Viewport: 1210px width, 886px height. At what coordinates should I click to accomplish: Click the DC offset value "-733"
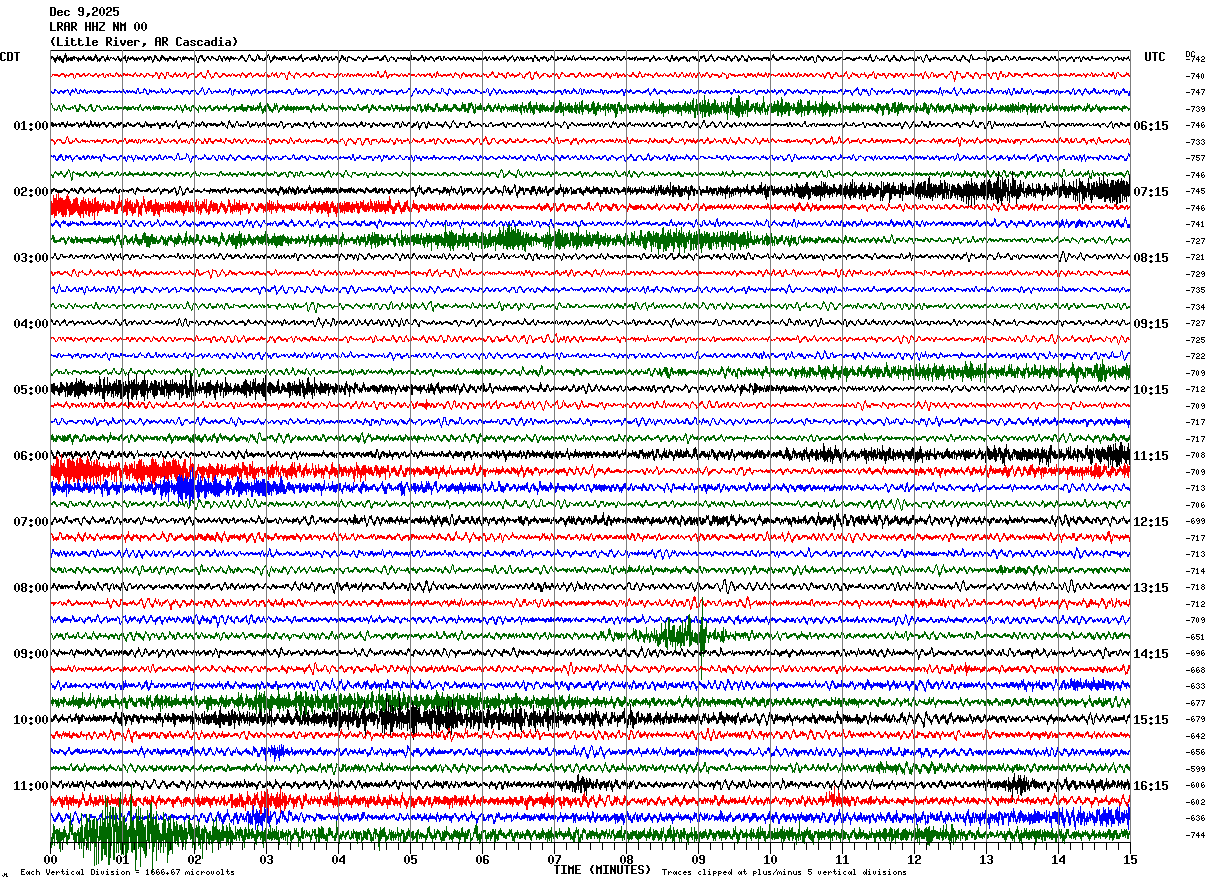[1195, 142]
